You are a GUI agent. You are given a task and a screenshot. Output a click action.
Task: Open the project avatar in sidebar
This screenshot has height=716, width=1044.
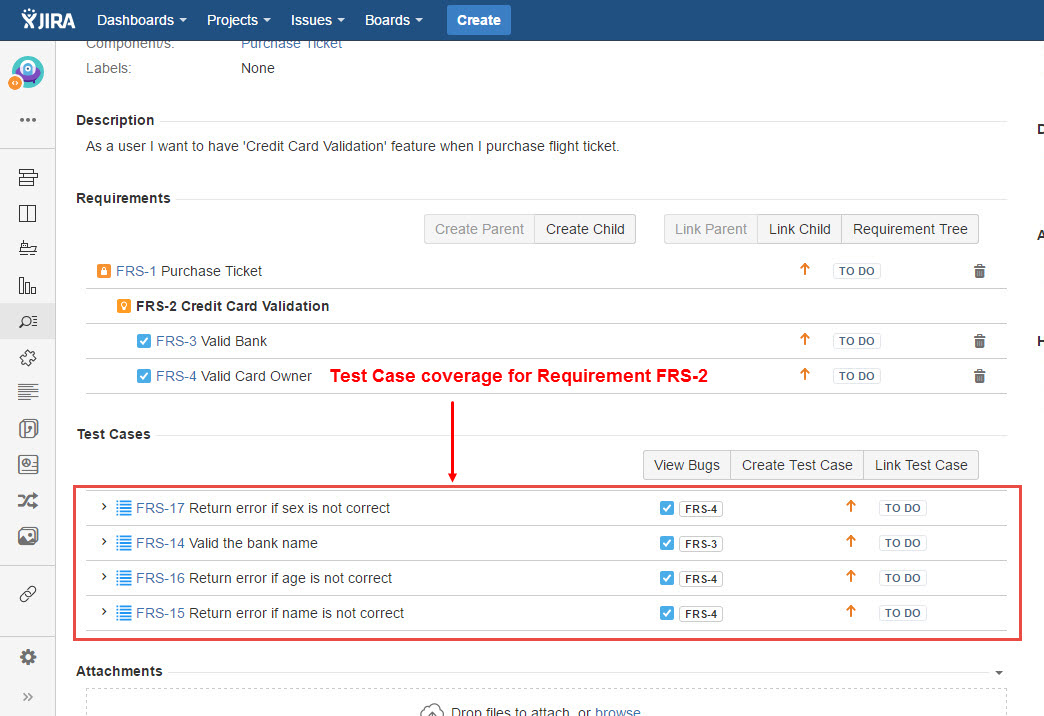[x=27, y=73]
